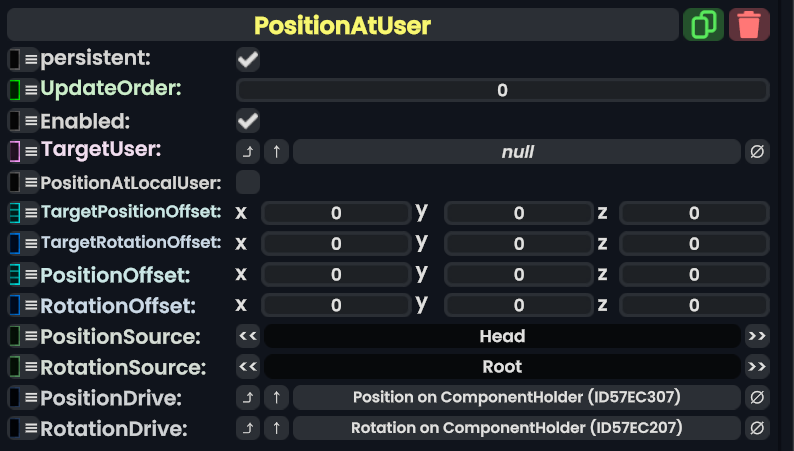Enable the PositionAtLocalUser checkbox
The height and width of the screenshot is (451, 794).
[248, 182]
